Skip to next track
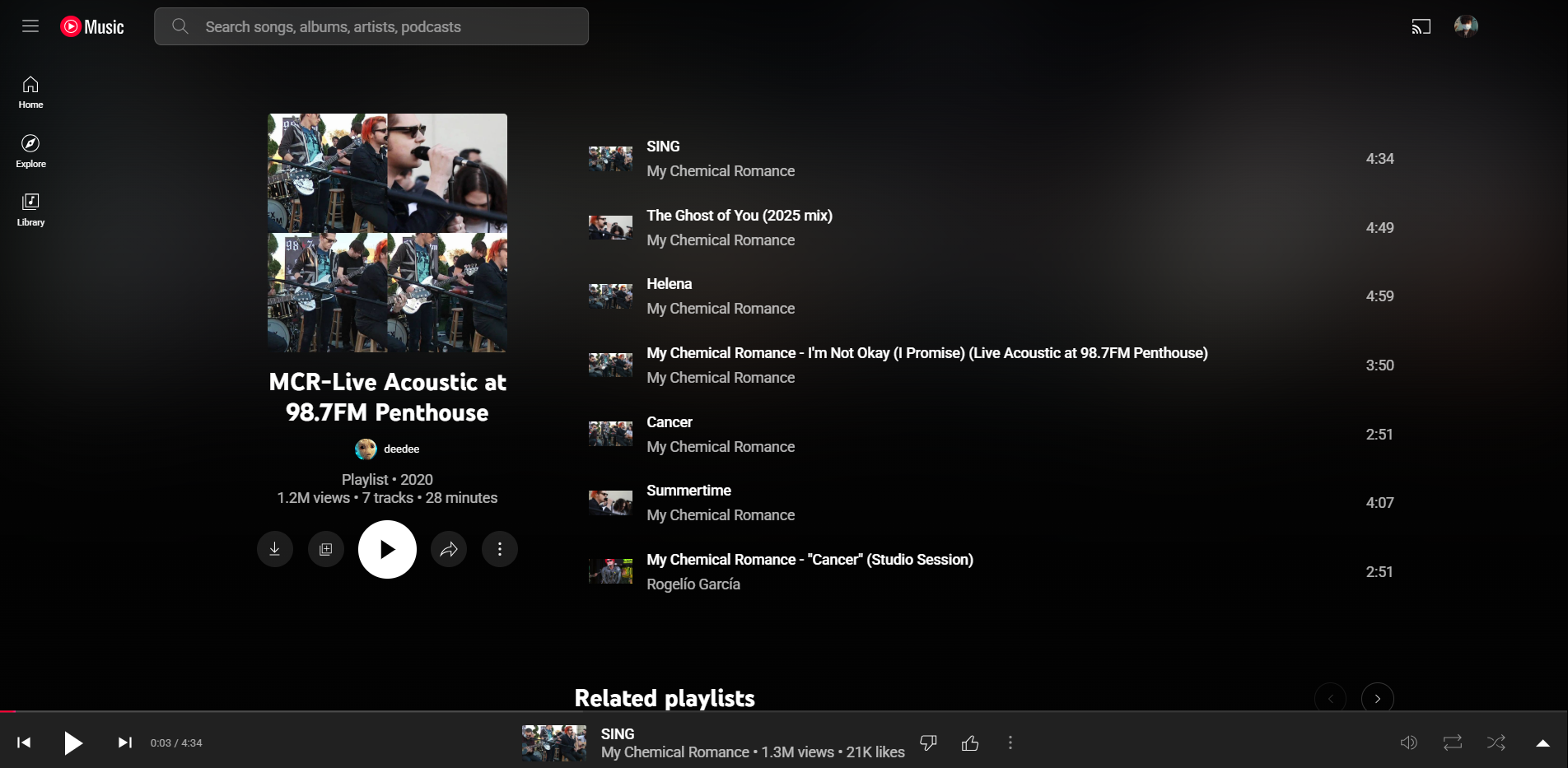 (x=125, y=742)
